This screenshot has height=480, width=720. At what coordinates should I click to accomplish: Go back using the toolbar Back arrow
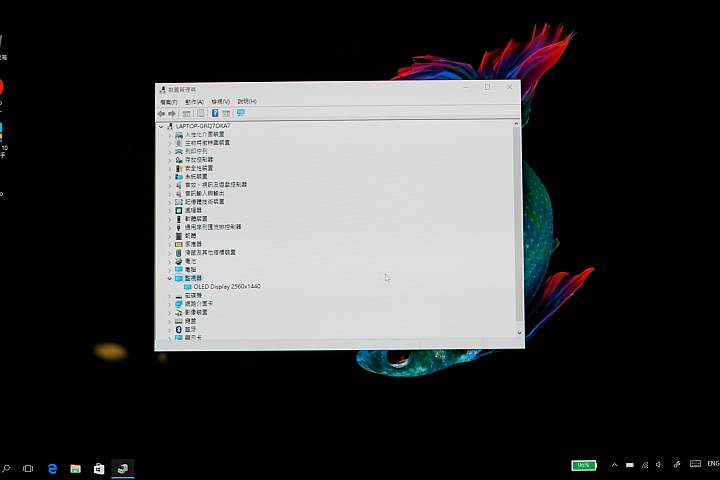[161, 113]
